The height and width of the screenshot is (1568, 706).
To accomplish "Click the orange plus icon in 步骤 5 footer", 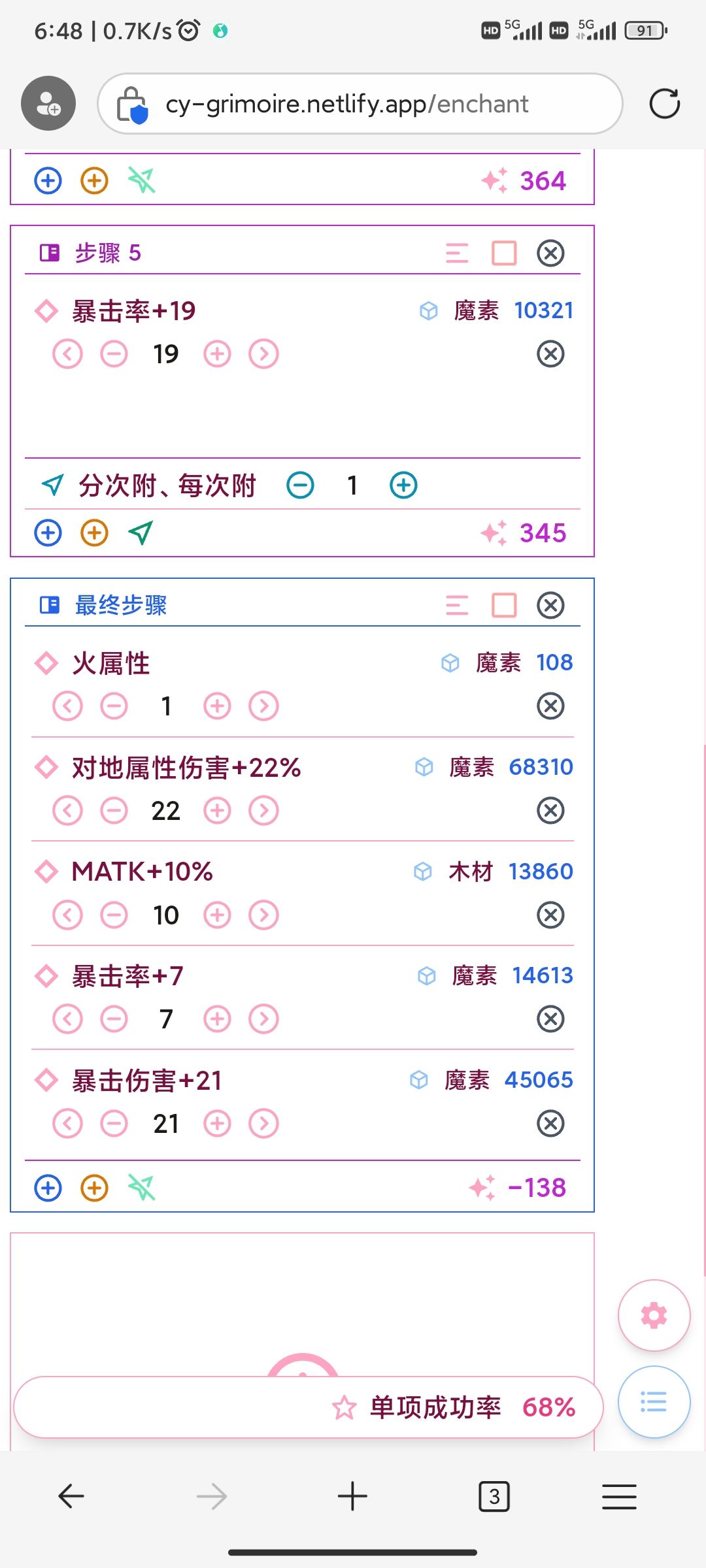I will click(94, 533).
